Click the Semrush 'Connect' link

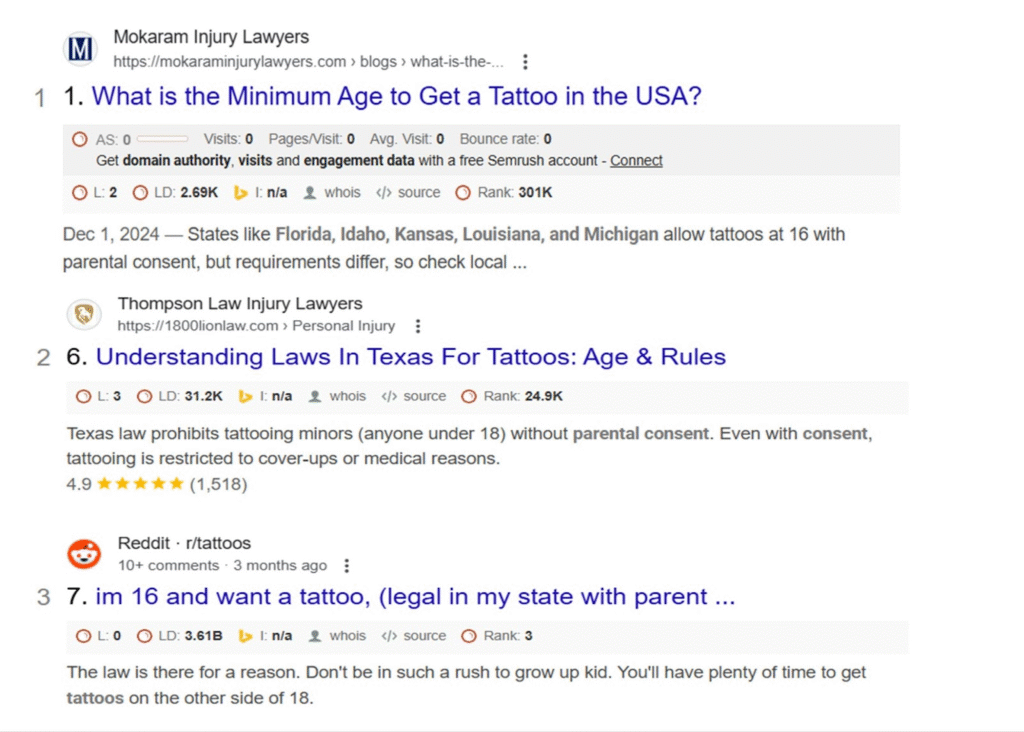[x=636, y=160]
